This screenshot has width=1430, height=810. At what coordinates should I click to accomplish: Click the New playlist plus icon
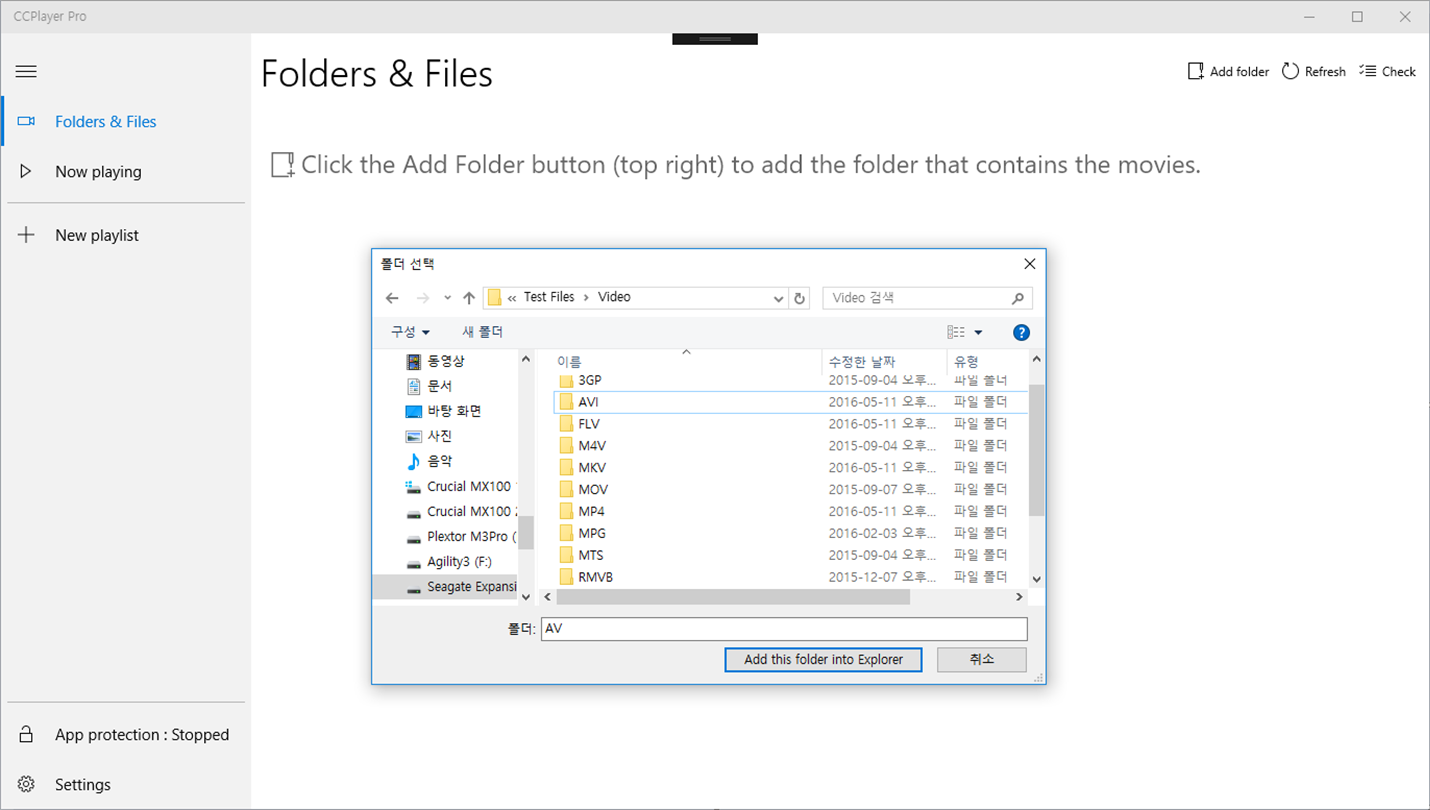click(26, 235)
